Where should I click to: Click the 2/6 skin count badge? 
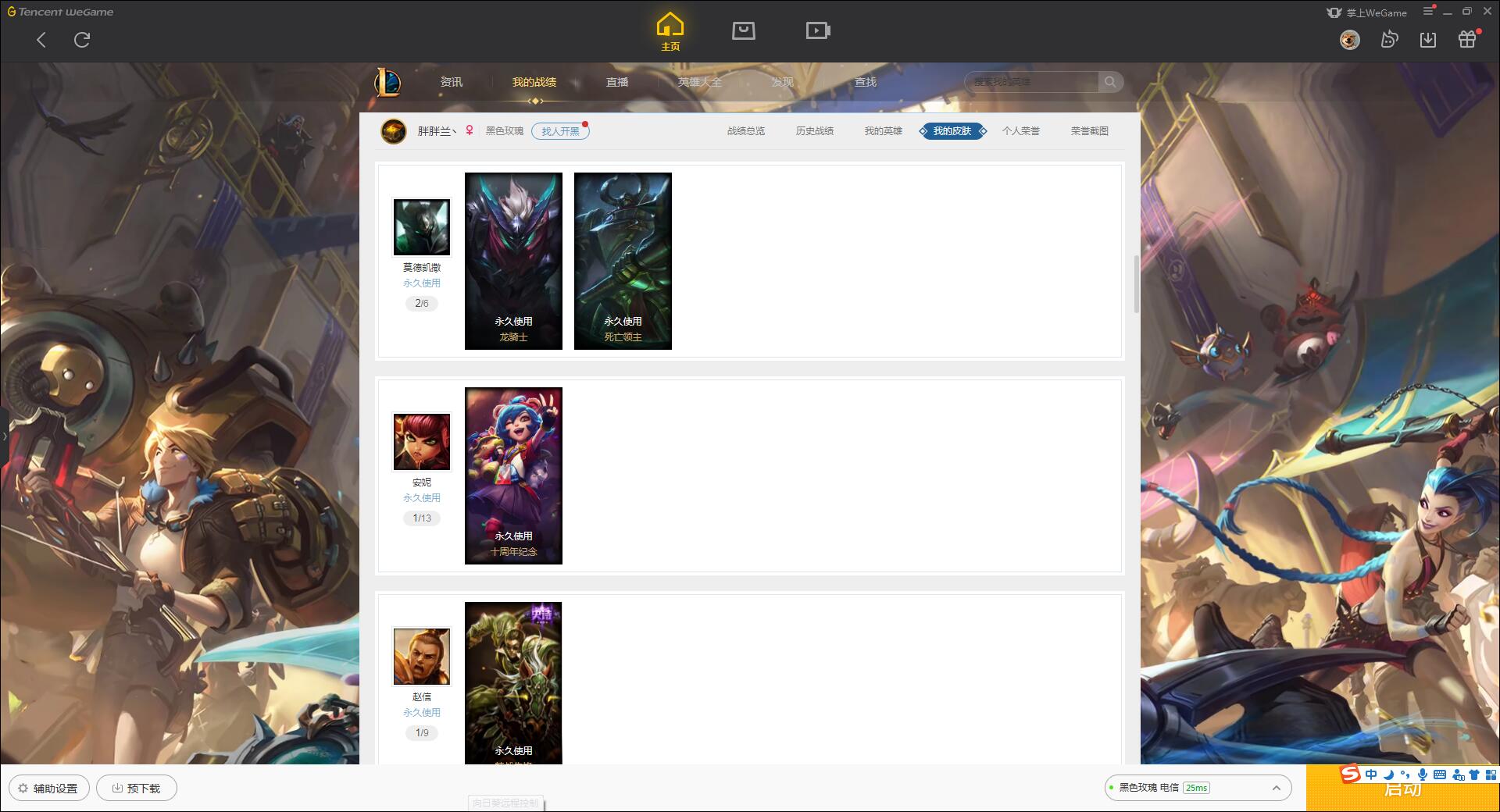click(x=422, y=304)
